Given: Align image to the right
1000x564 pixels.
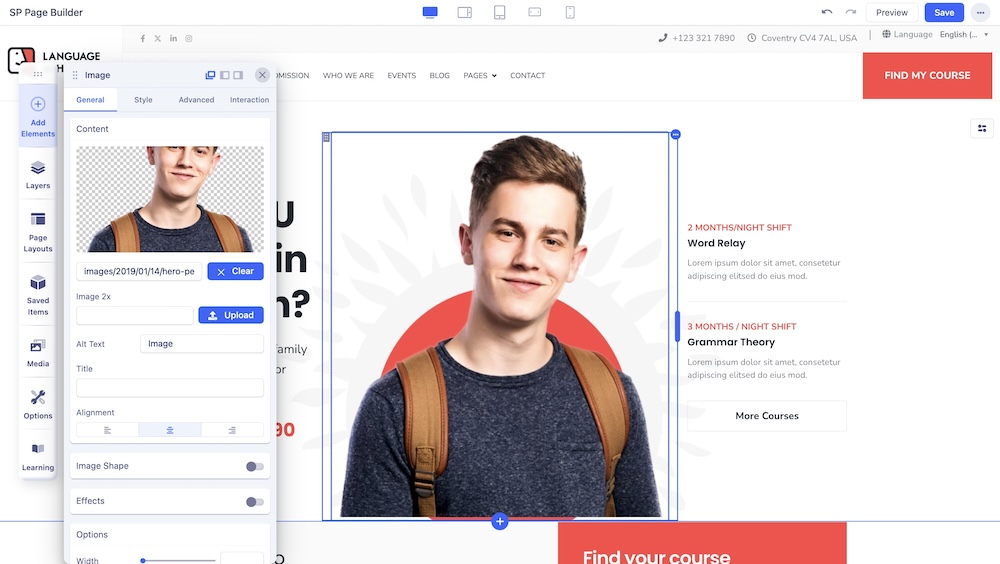Looking at the screenshot, I should click(x=232, y=430).
